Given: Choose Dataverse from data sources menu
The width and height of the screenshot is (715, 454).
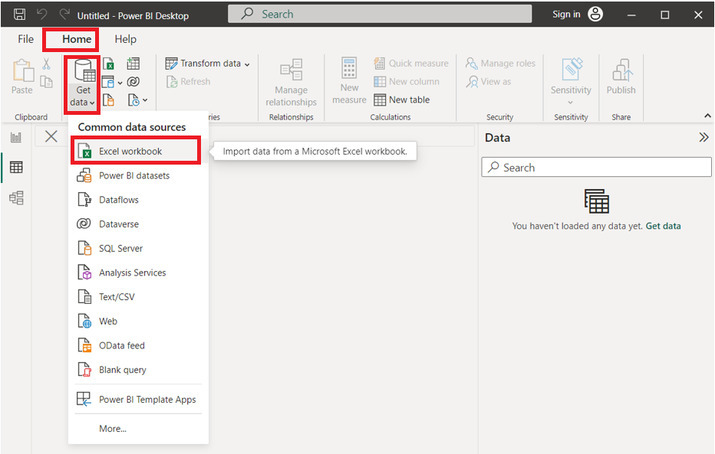Looking at the screenshot, I should (138, 224).
